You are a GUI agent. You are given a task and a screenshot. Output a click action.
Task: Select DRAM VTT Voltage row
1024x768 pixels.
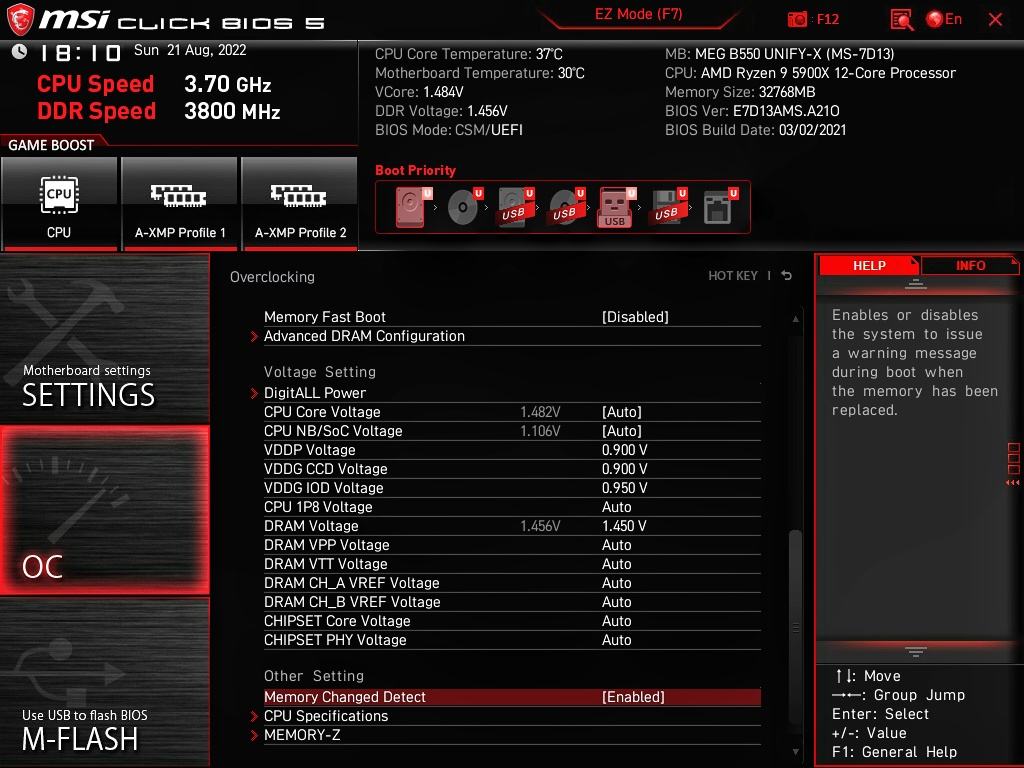tap(512, 564)
